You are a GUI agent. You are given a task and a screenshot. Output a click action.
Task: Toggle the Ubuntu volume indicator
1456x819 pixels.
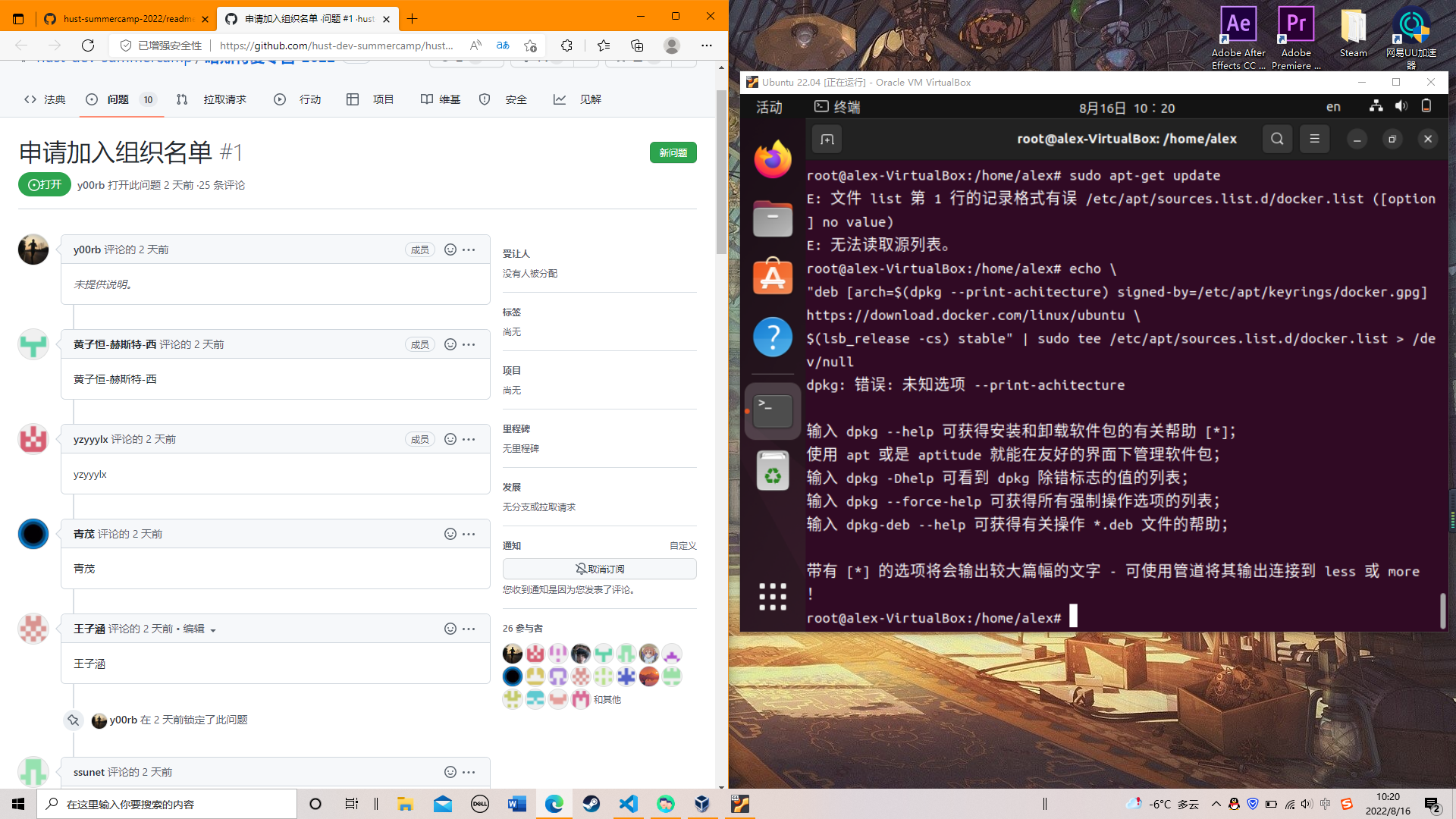click(1401, 107)
